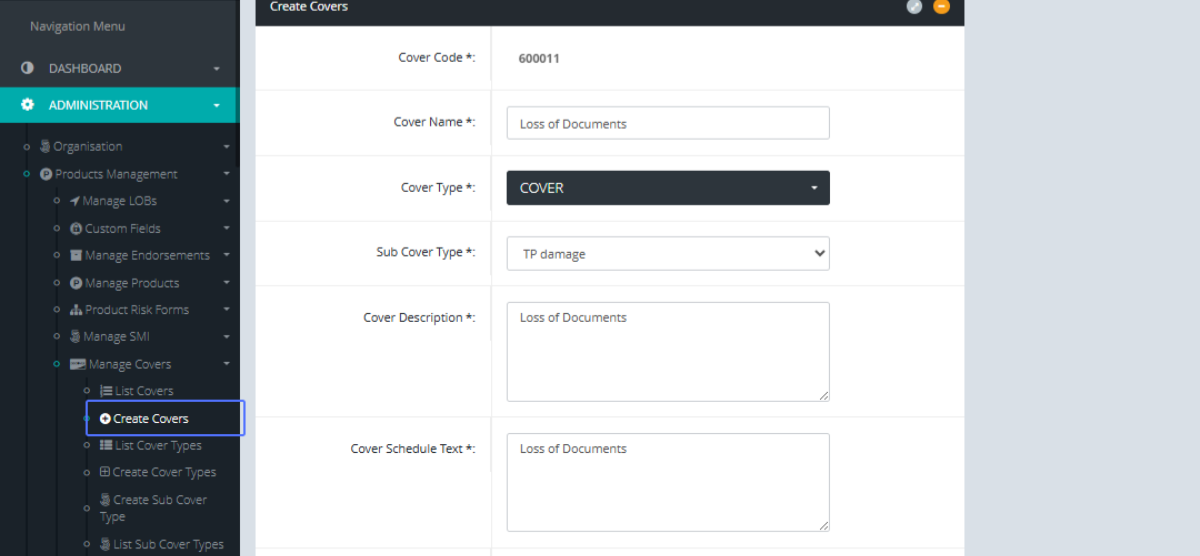Viewport: 1200px width, 556px height.
Task: Click inside the Cover Description text area
Action: click(668, 351)
